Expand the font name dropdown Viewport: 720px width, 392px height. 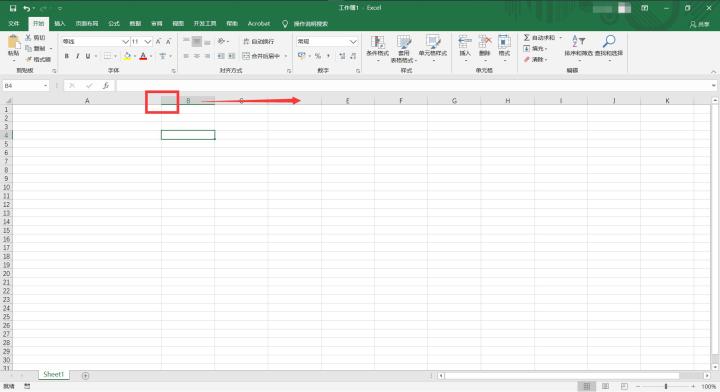[x=125, y=41]
